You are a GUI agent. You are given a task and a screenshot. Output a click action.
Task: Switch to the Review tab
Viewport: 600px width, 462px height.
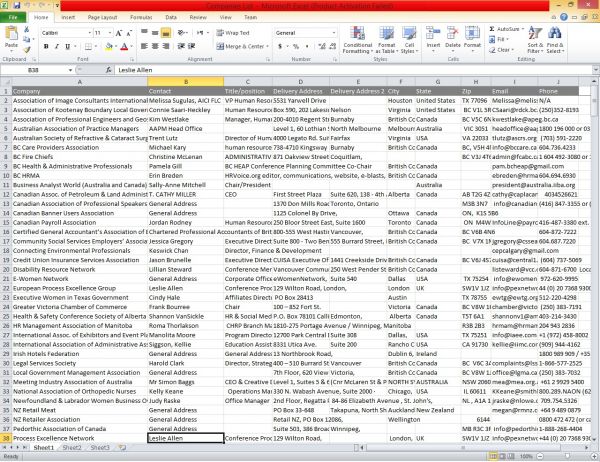tap(198, 17)
